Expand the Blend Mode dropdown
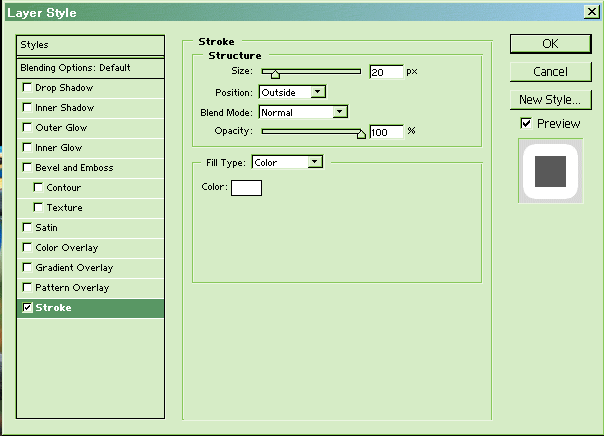This screenshot has height=436, width=604. pos(302,112)
